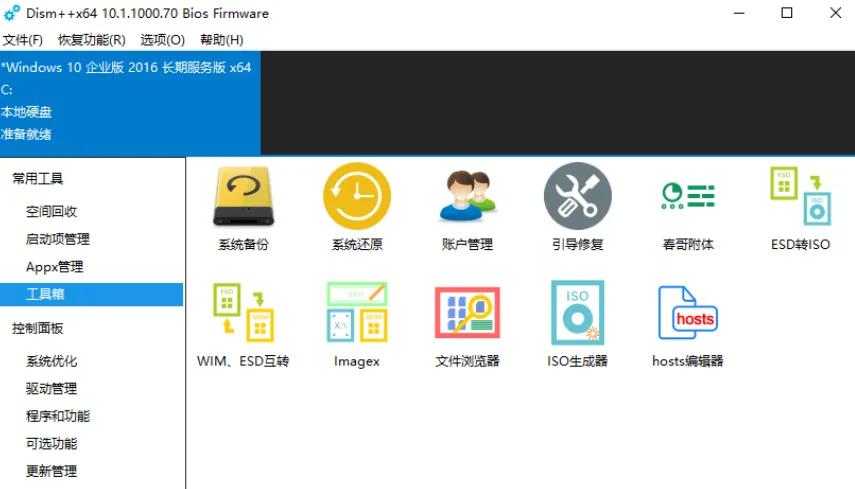
Task: Launch the Imagex tool icon
Action: coord(357,313)
